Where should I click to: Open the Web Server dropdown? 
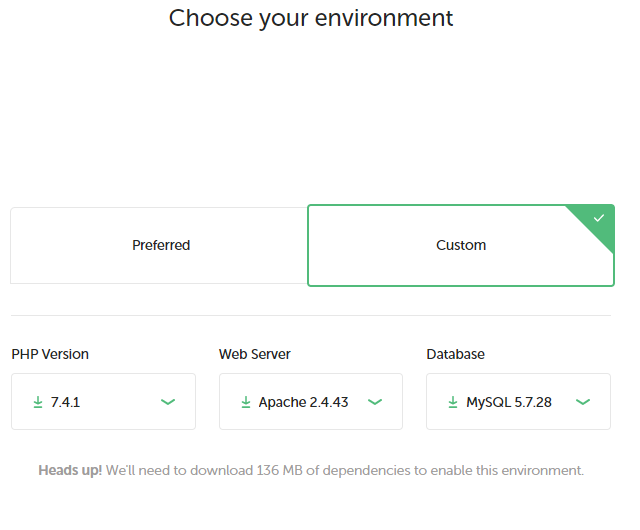311,401
